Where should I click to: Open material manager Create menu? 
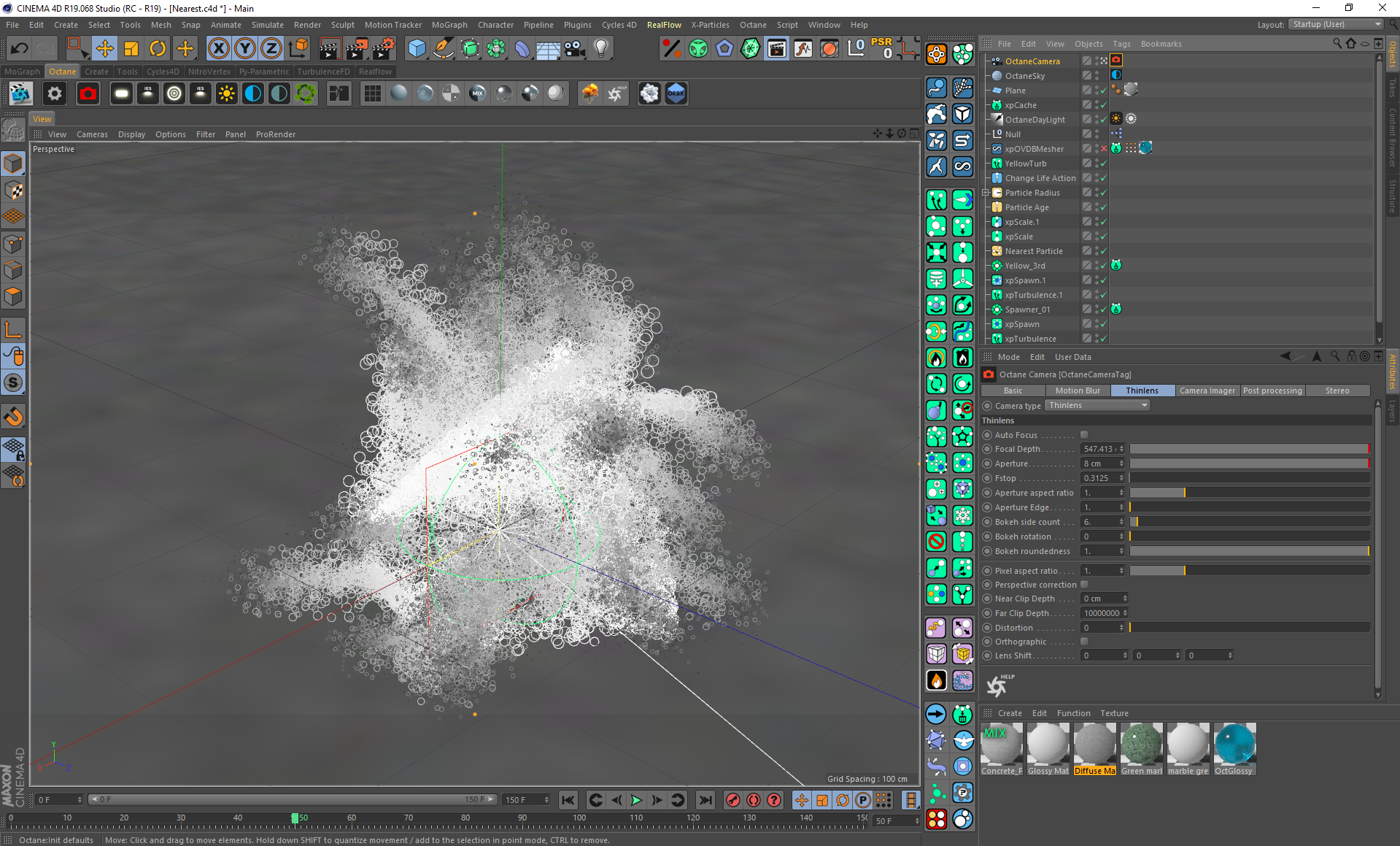click(1010, 713)
